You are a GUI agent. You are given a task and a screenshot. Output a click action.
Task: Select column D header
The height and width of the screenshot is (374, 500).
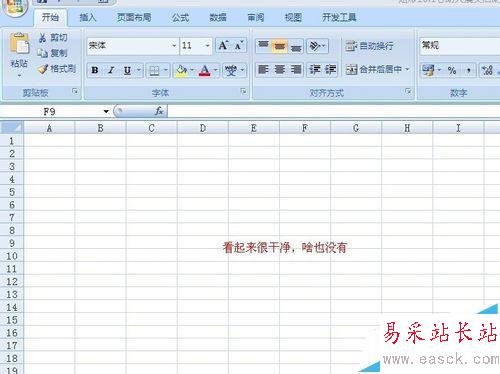[203, 128]
